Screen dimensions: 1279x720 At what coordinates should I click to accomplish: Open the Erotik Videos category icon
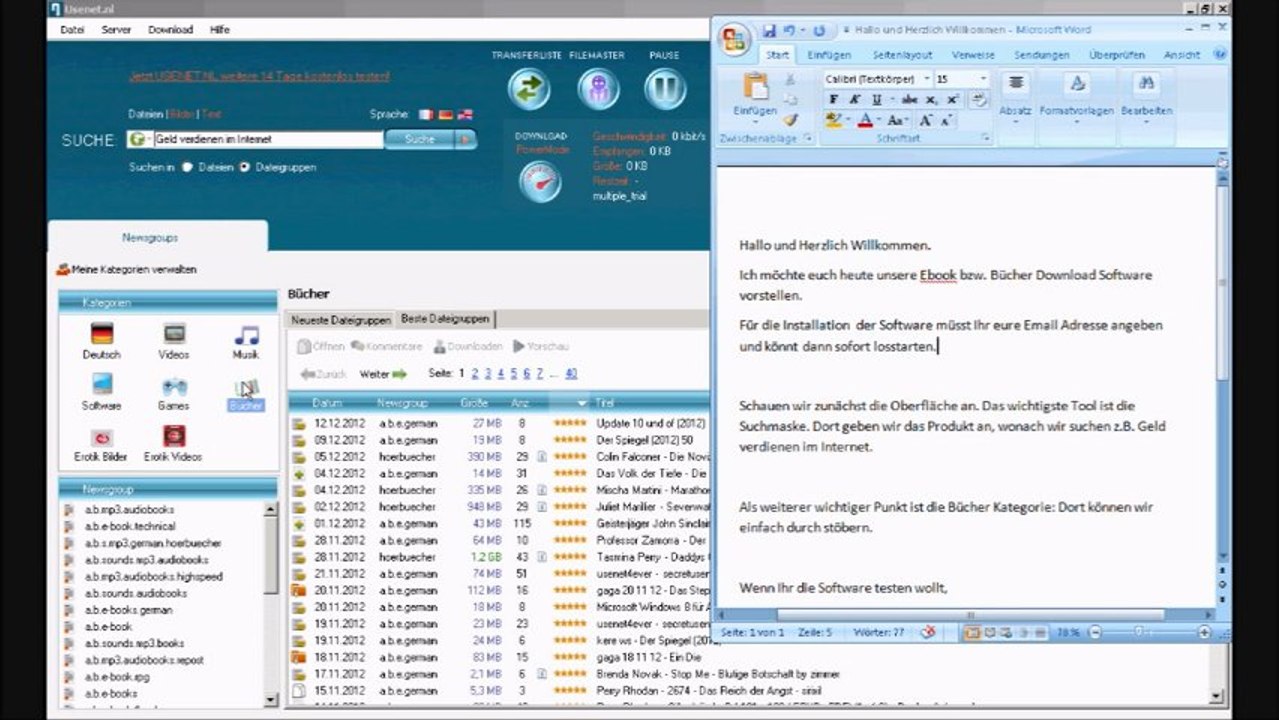coord(174,436)
